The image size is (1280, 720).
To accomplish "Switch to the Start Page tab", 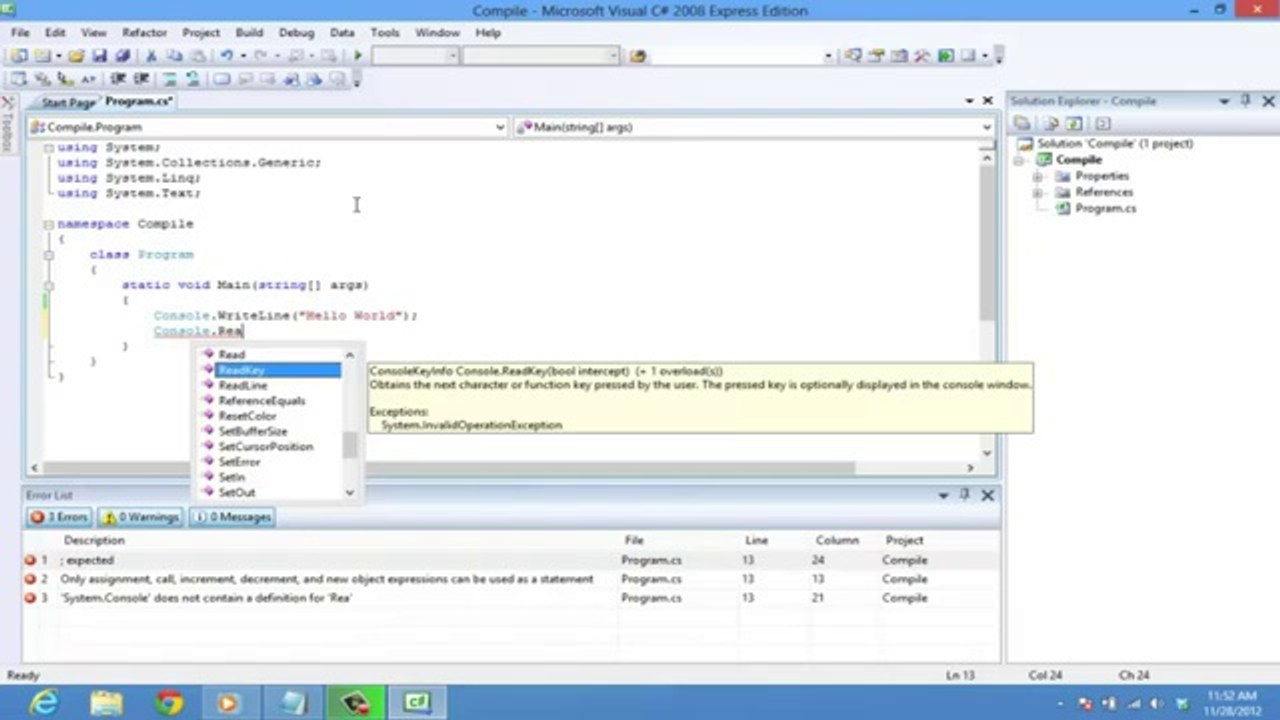I will (x=68, y=102).
